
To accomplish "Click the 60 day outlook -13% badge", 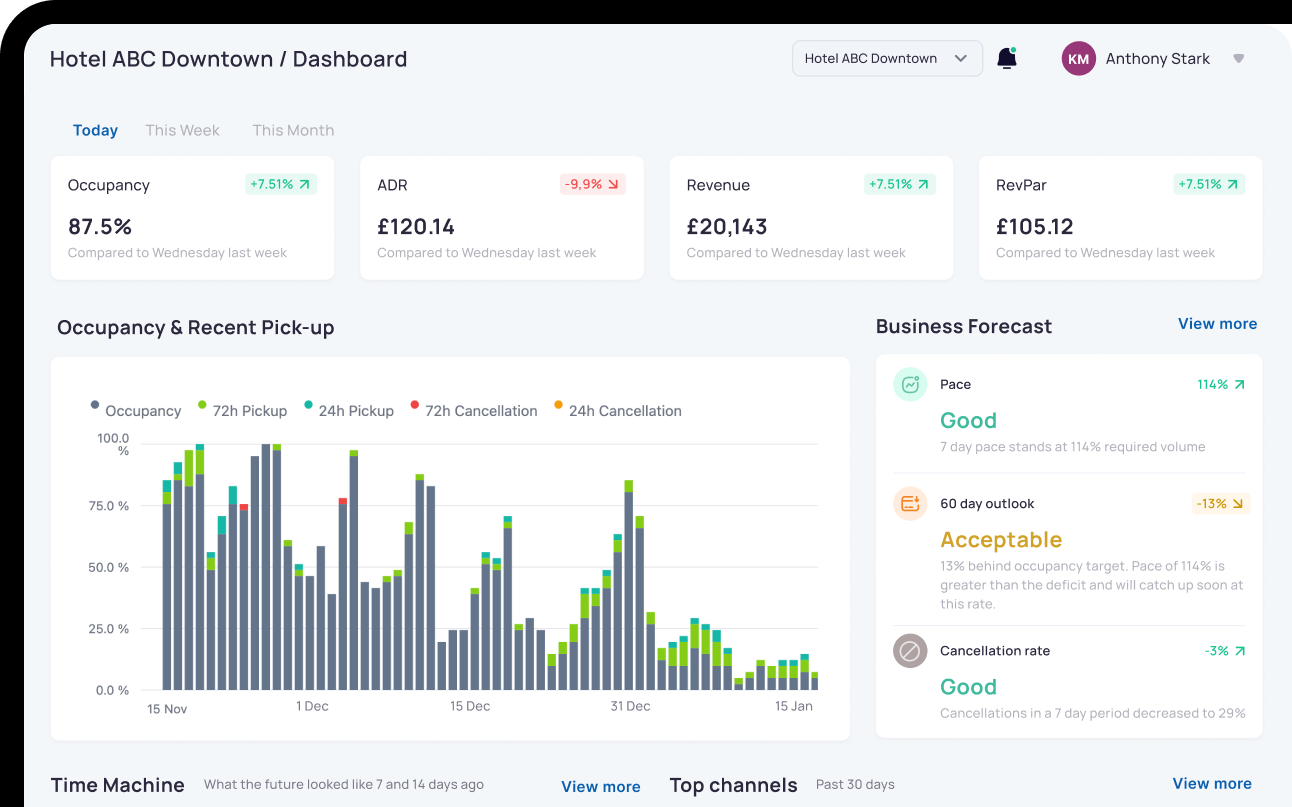I will (x=1221, y=504).
